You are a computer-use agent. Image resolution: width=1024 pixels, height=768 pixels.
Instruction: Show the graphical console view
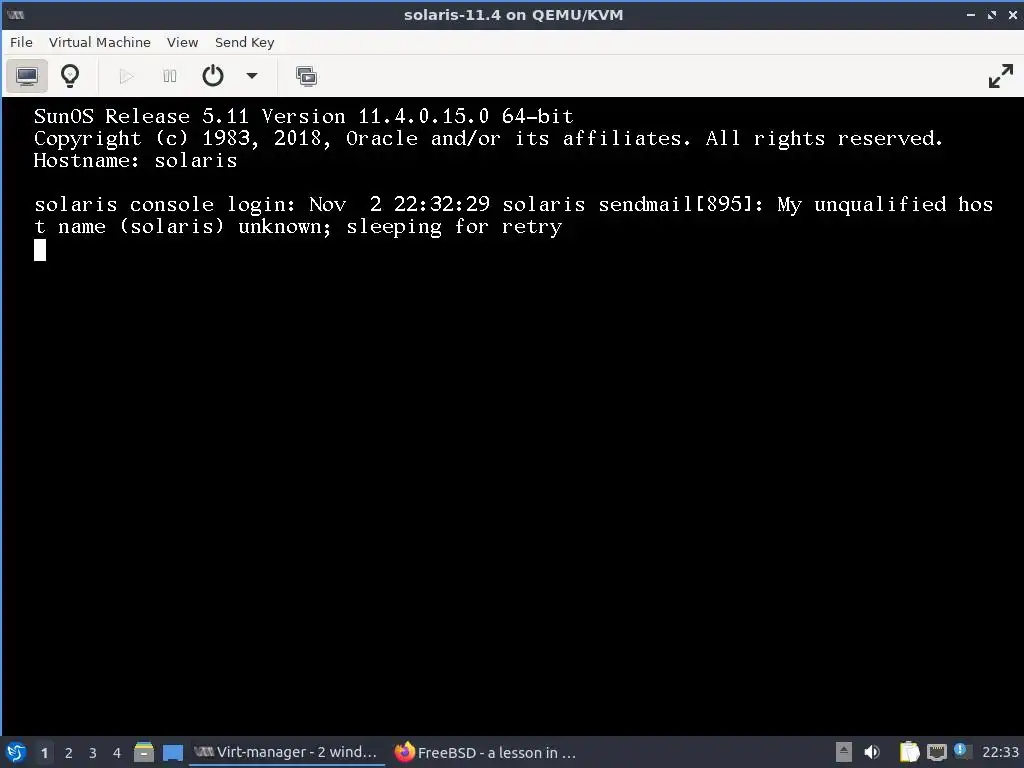click(27, 76)
